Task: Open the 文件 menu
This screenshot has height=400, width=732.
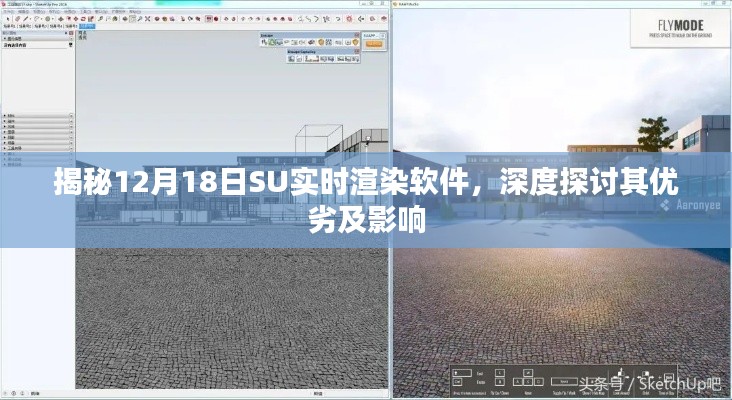Action: (x=8, y=12)
